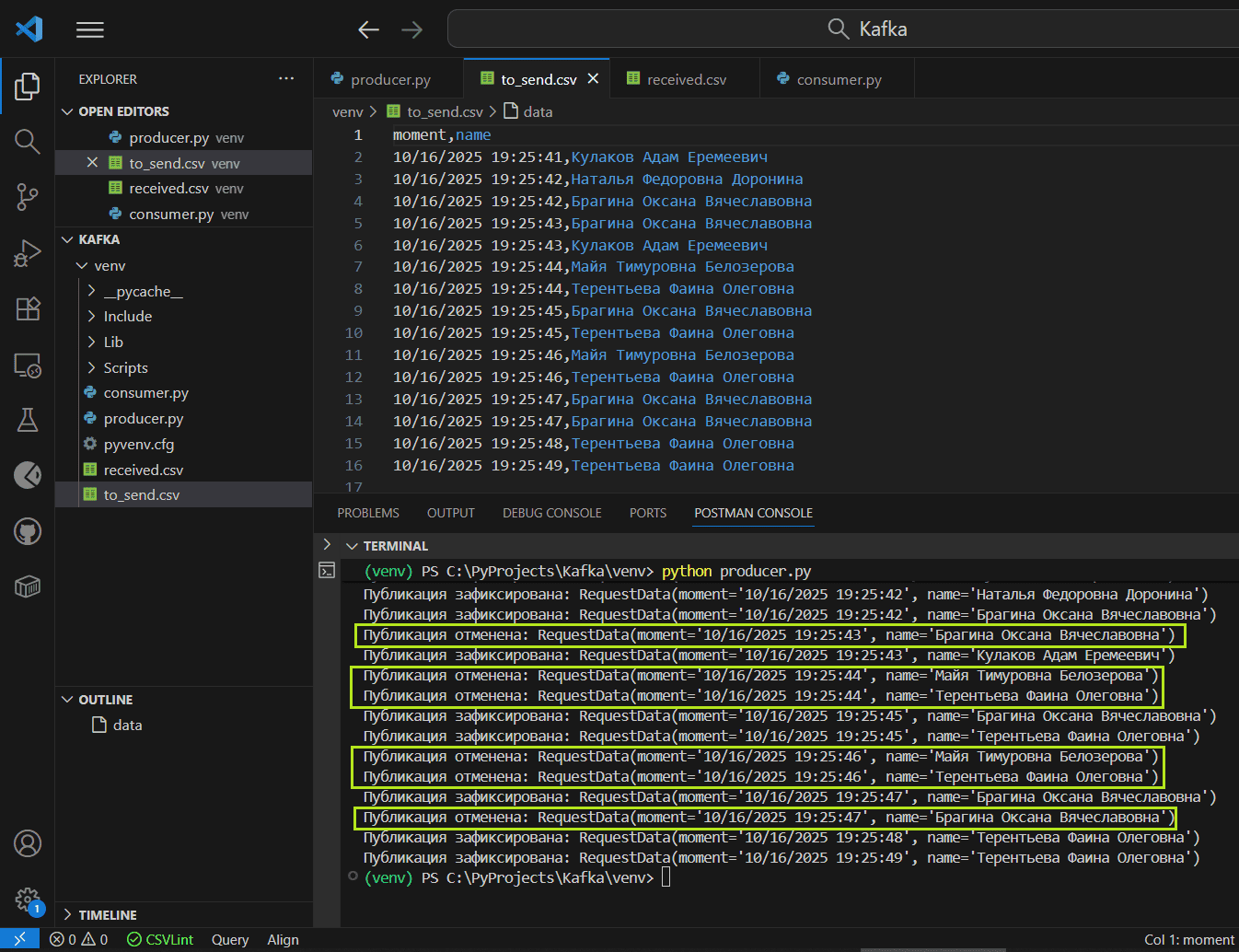This screenshot has width=1239, height=952.
Task: Open the Manage settings gear
Action: click(x=28, y=899)
